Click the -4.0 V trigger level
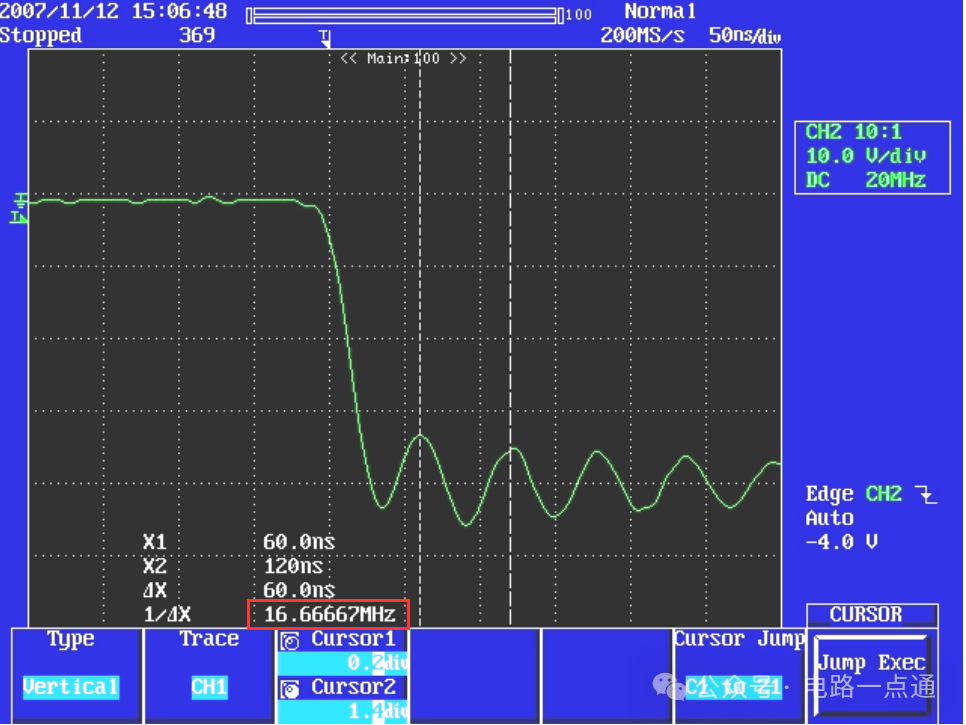Image resolution: width=966 pixels, height=725 pixels. pos(842,542)
